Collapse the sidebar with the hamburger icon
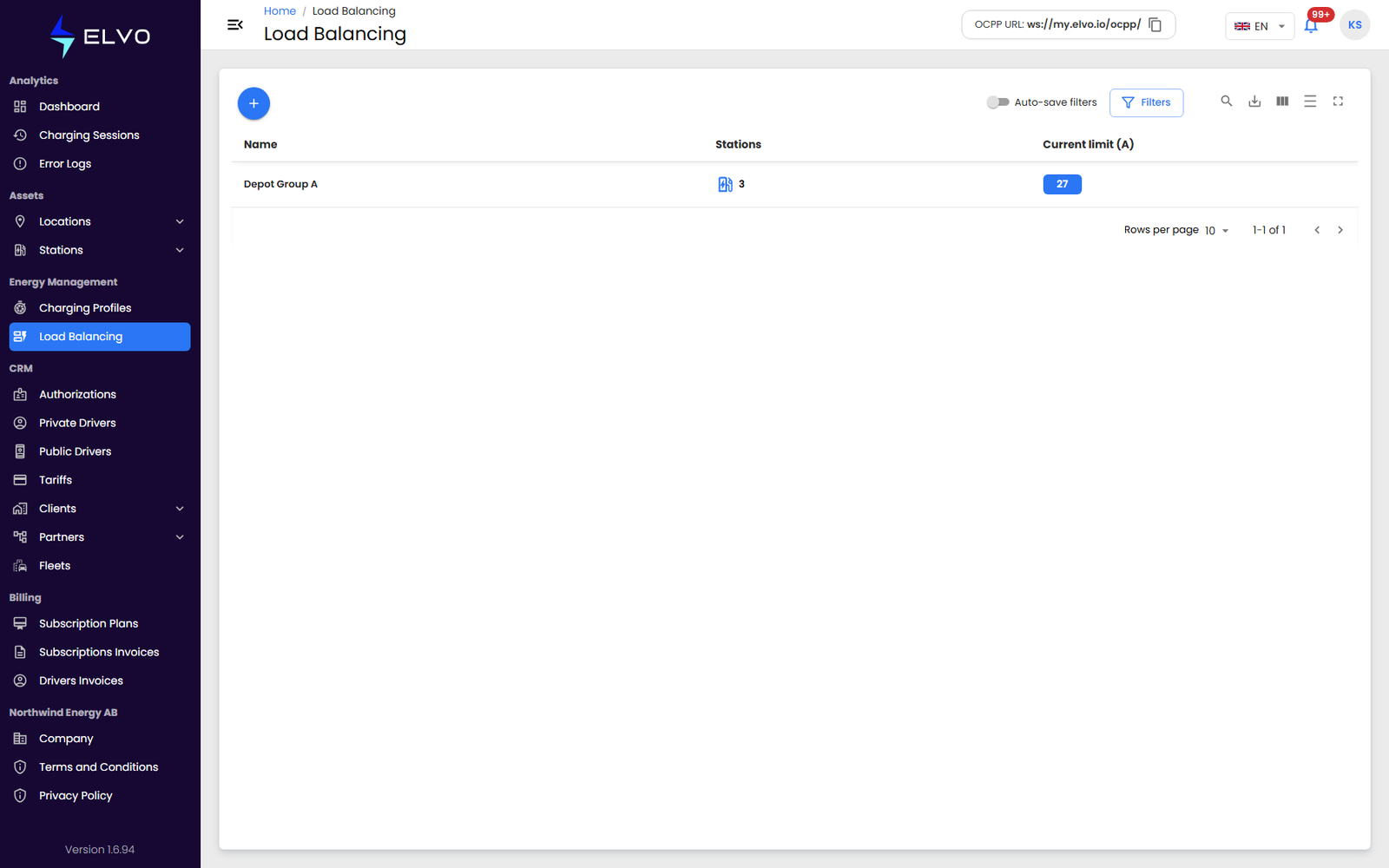The width and height of the screenshot is (1389, 868). pos(234,25)
